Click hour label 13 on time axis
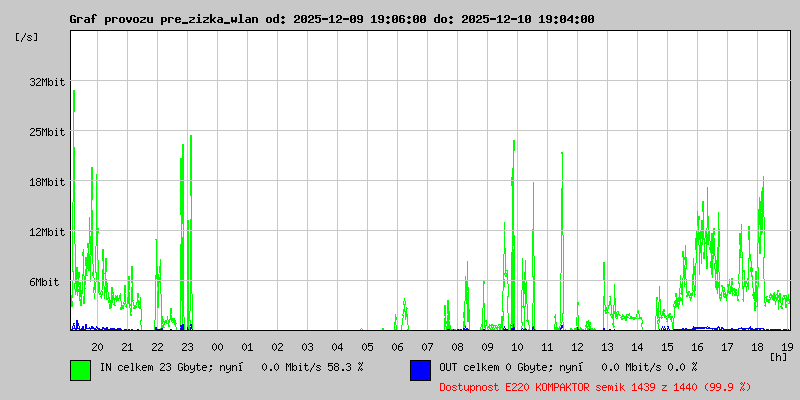 (608, 347)
